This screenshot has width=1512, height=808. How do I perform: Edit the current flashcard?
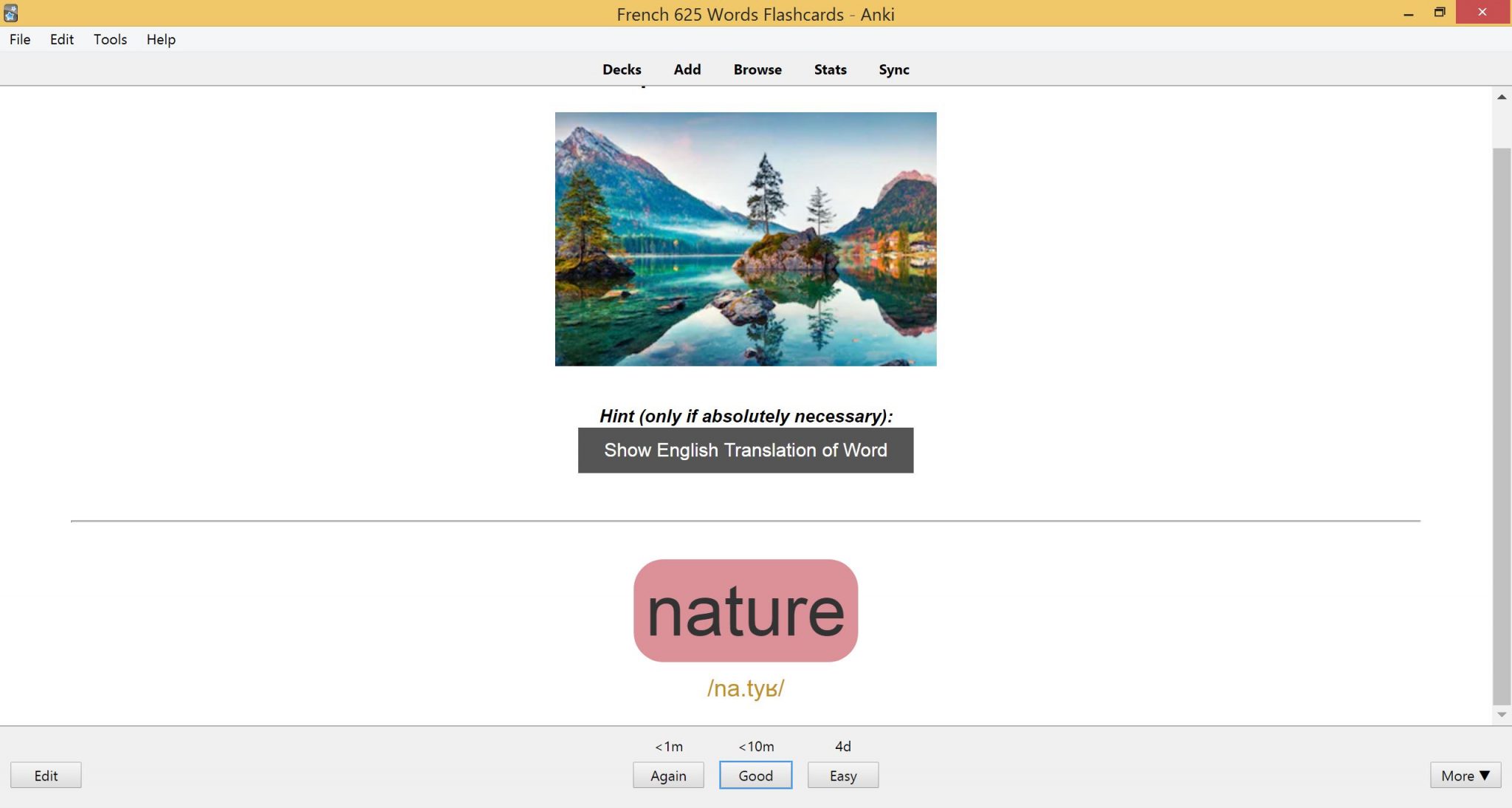[x=46, y=776]
